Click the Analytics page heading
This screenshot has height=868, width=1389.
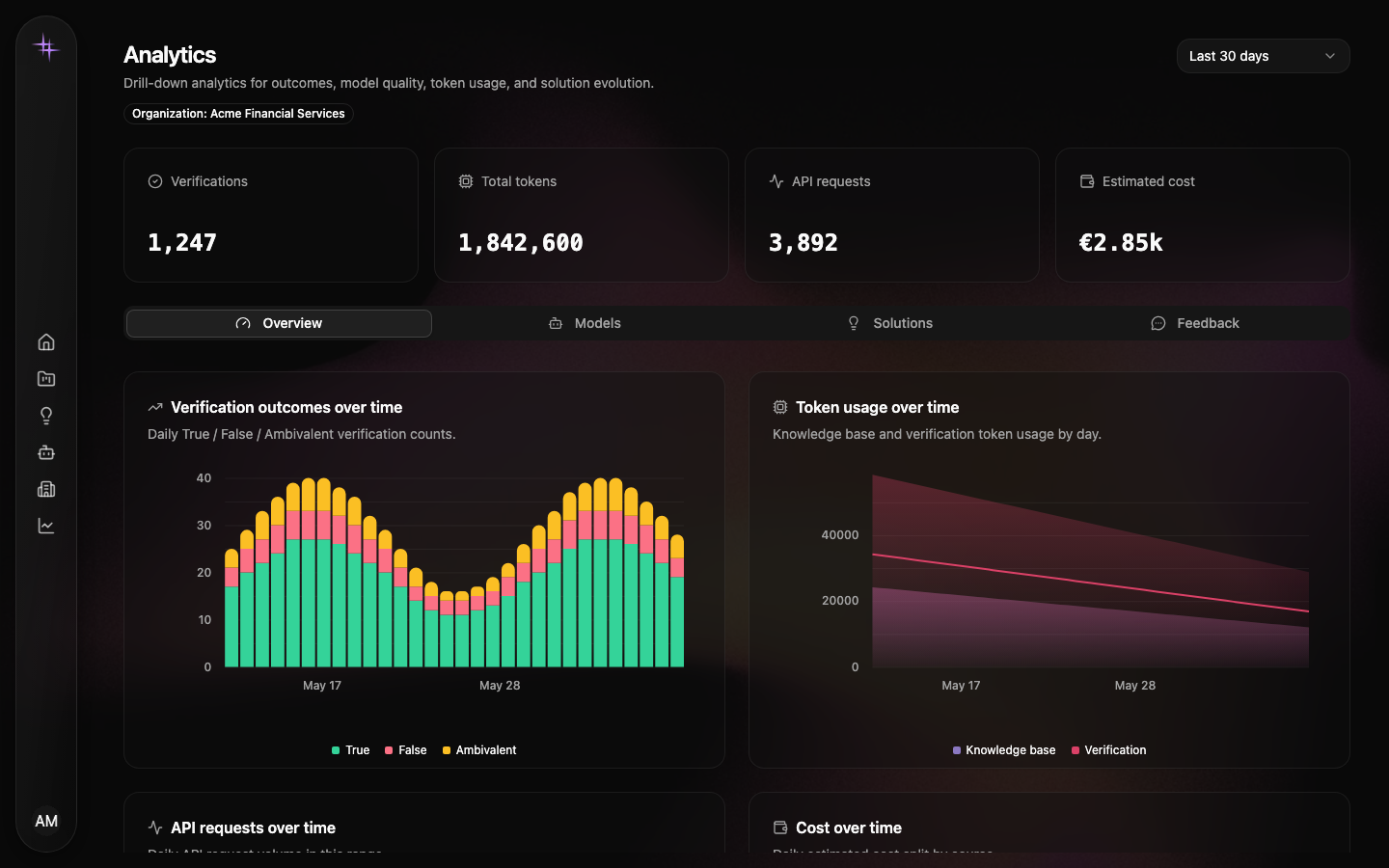tap(170, 55)
